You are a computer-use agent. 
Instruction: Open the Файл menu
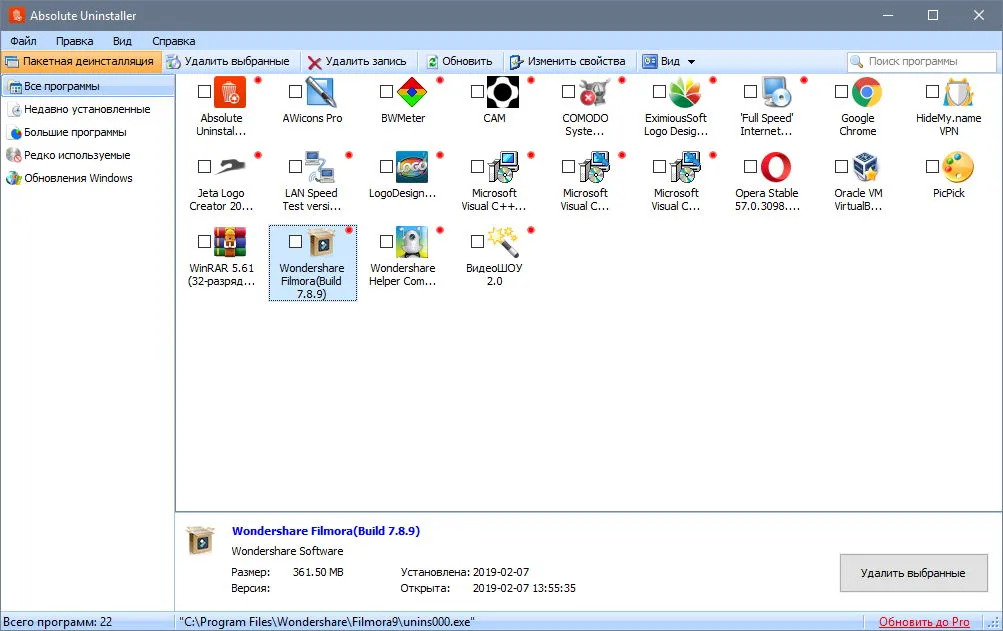[23, 41]
